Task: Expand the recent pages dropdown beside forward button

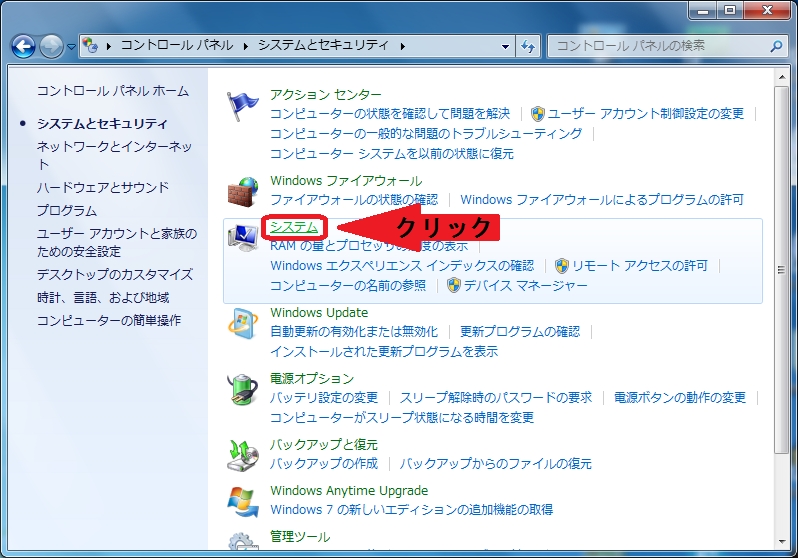Action: coord(73,46)
